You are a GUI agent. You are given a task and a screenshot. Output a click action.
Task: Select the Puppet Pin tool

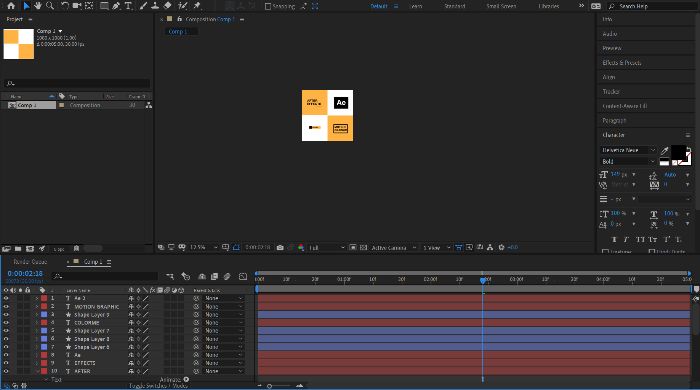coord(197,6)
